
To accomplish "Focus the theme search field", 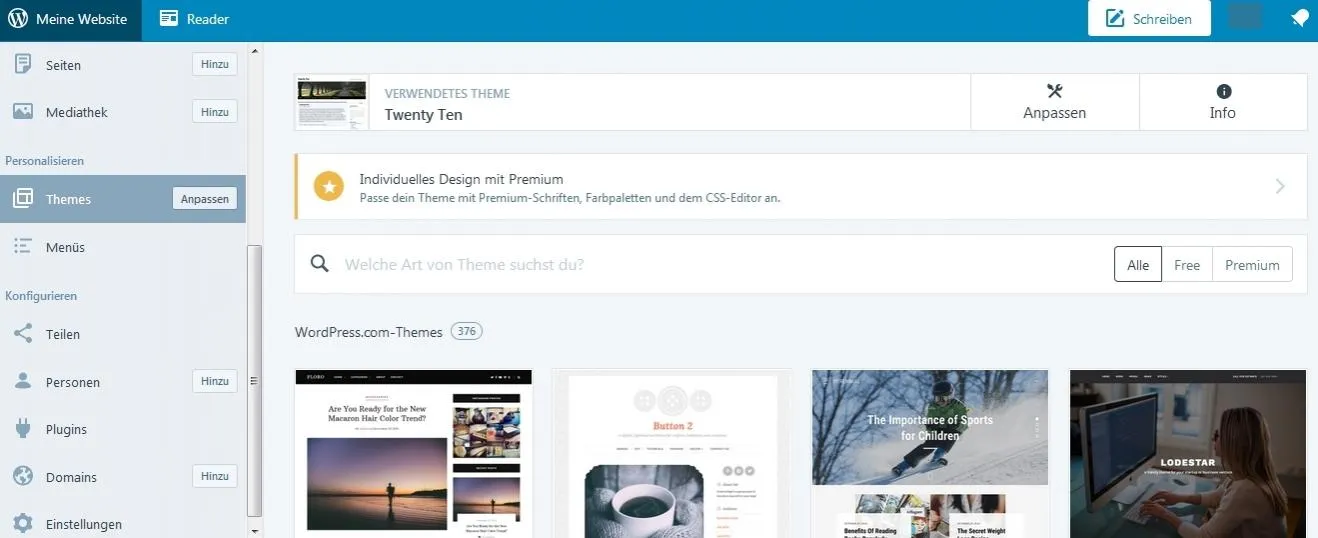I will (720, 265).
